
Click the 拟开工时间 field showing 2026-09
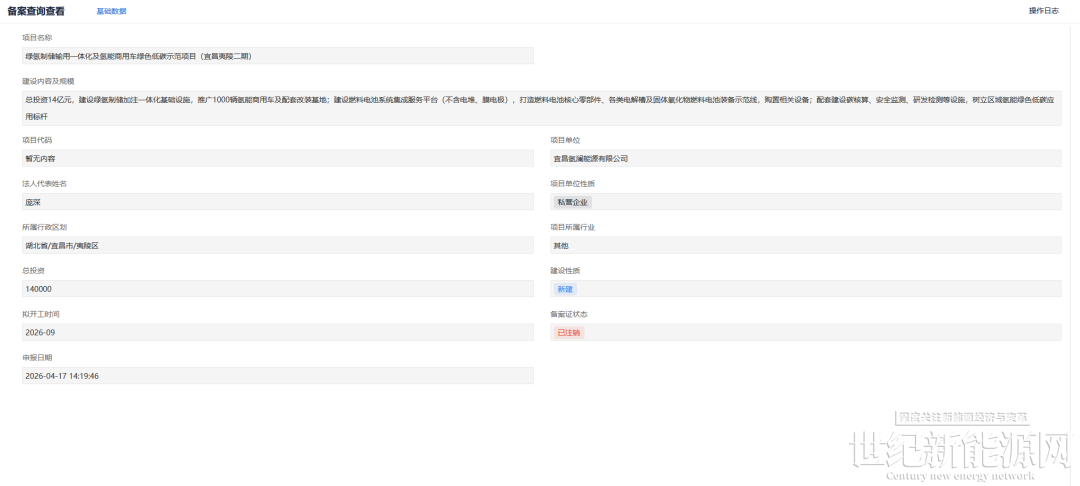pyautogui.click(x=277, y=332)
